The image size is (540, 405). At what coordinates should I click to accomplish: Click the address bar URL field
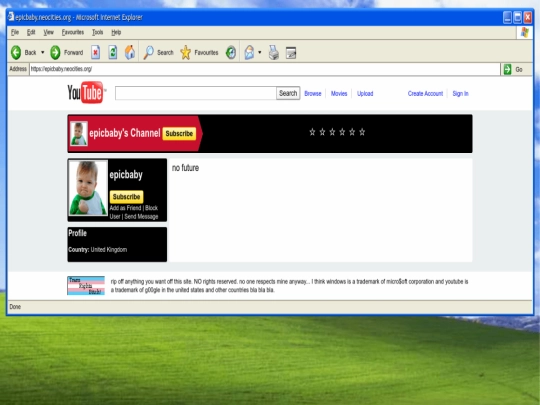click(x=264, y=69)
